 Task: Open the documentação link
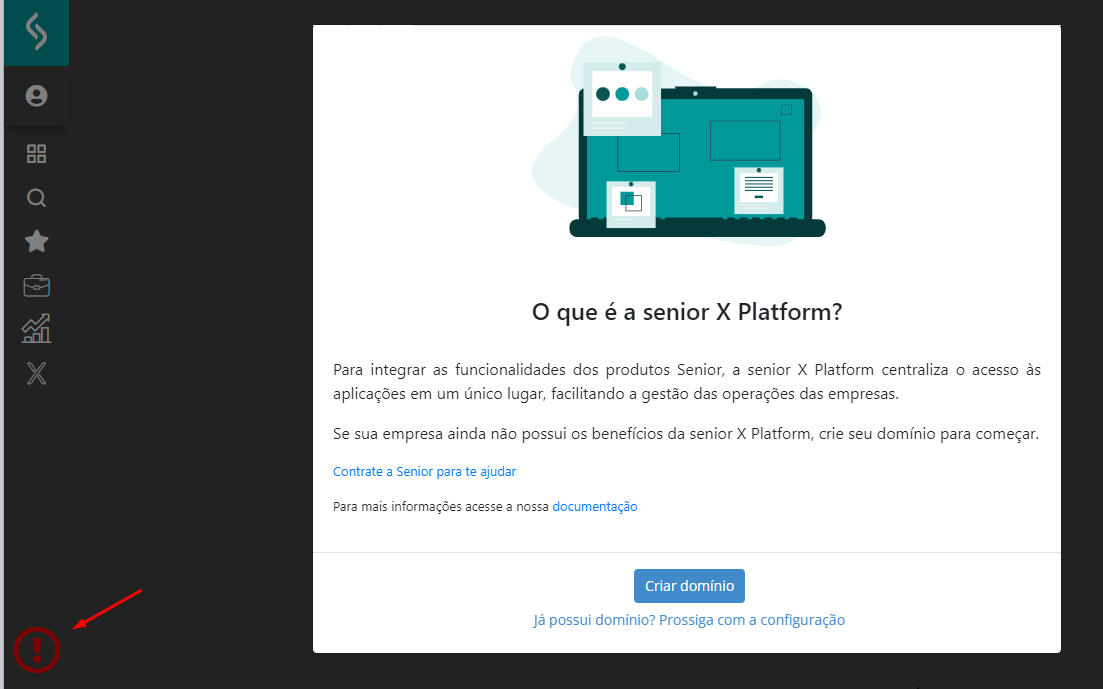[594, 507]
